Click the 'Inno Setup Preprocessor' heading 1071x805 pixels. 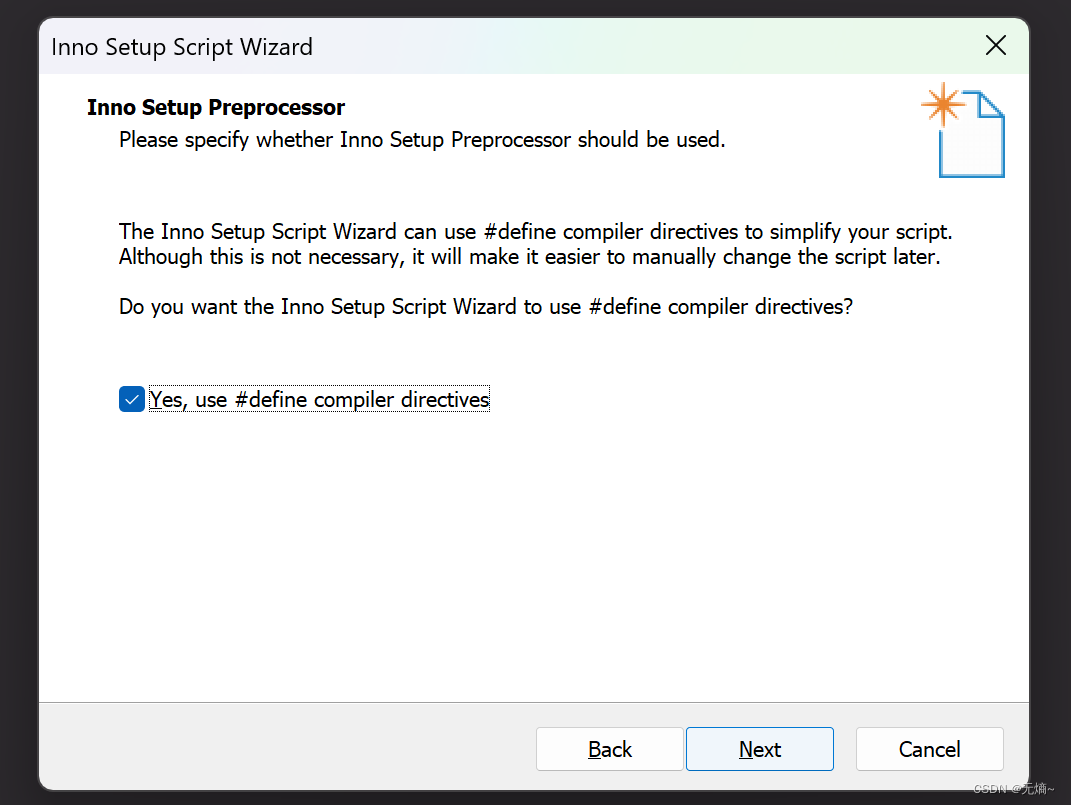[215, 107]
